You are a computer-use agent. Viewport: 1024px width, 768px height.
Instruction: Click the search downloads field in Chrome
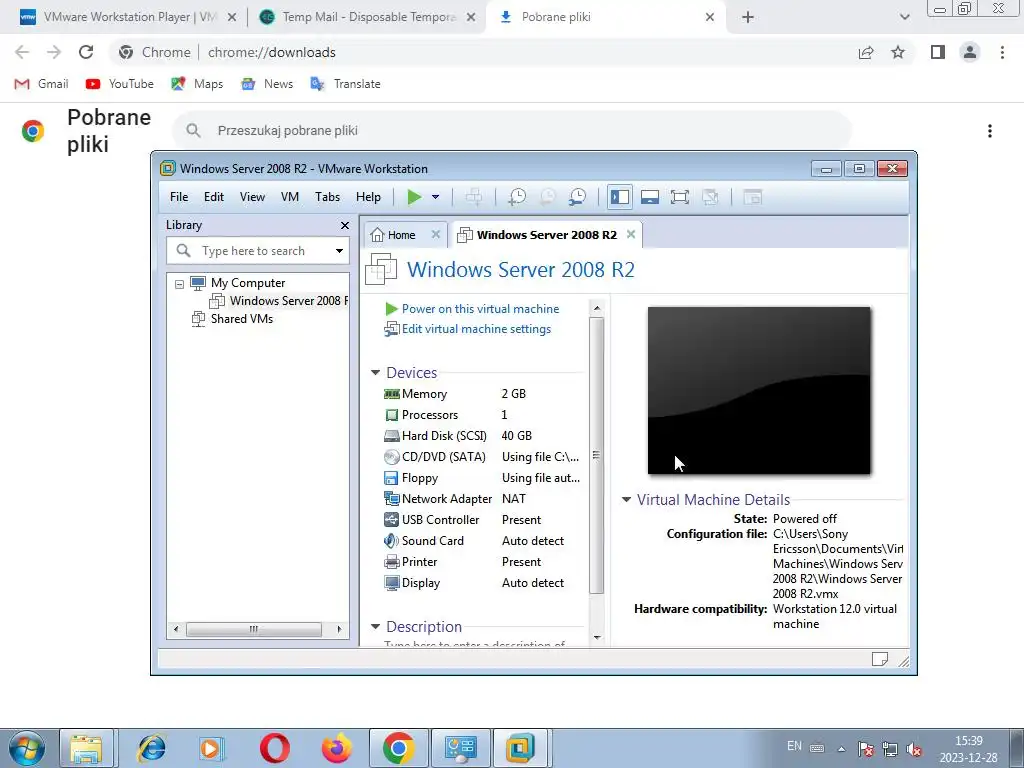tap(512, 131)
